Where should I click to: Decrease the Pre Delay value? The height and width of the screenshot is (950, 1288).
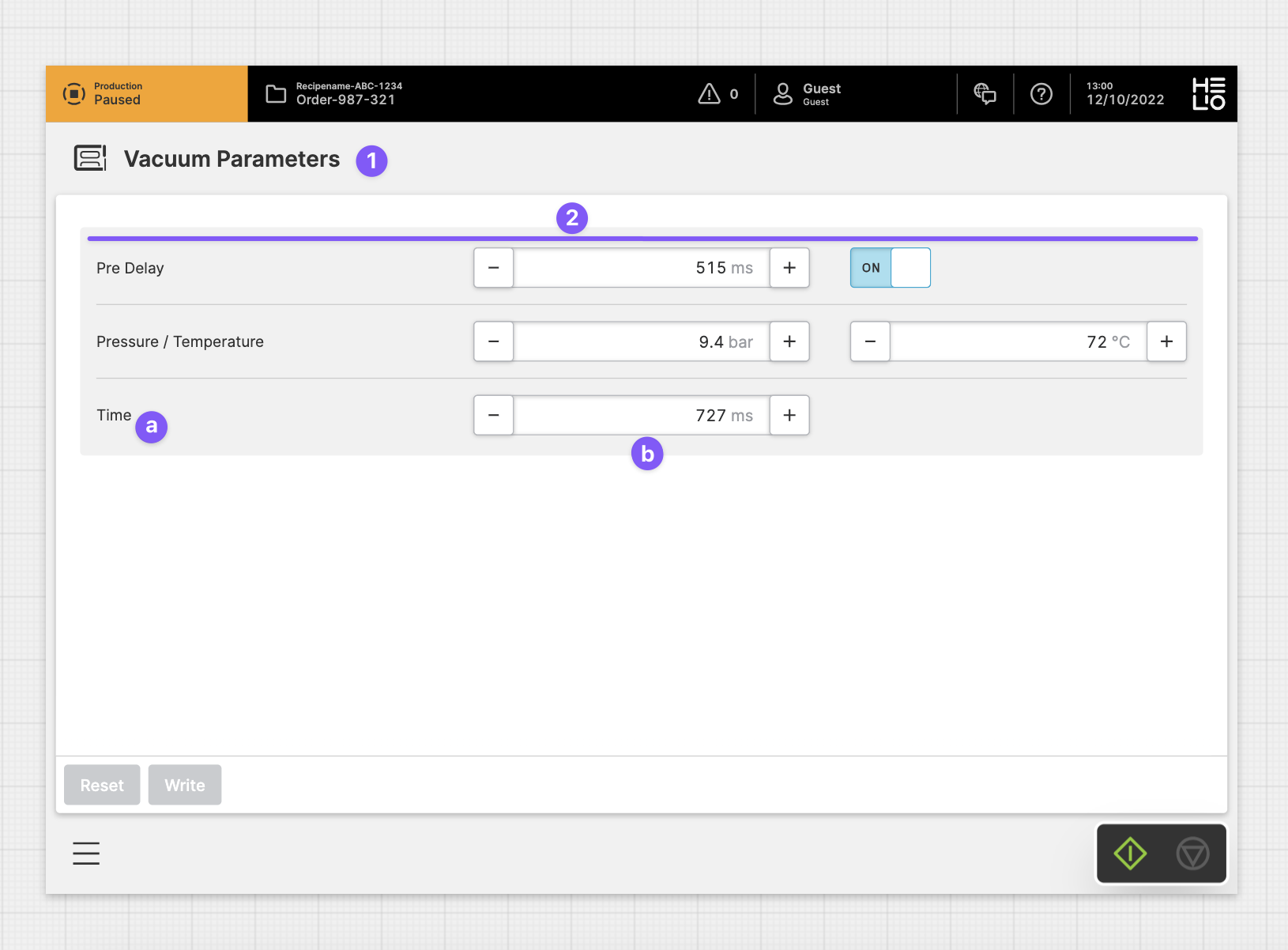pos(494,268)
